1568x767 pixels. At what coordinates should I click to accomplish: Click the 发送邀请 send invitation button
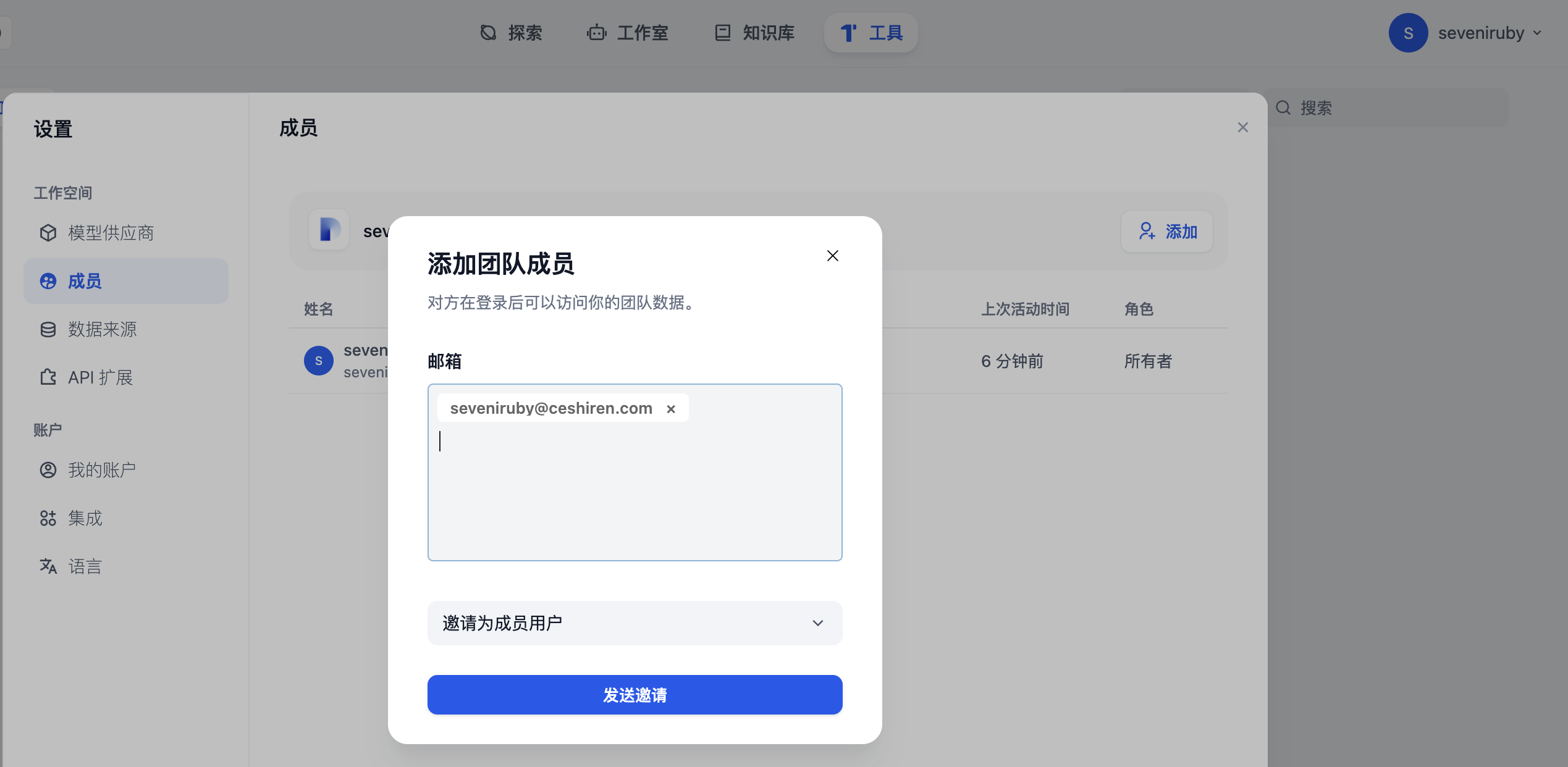coord(634,695)
